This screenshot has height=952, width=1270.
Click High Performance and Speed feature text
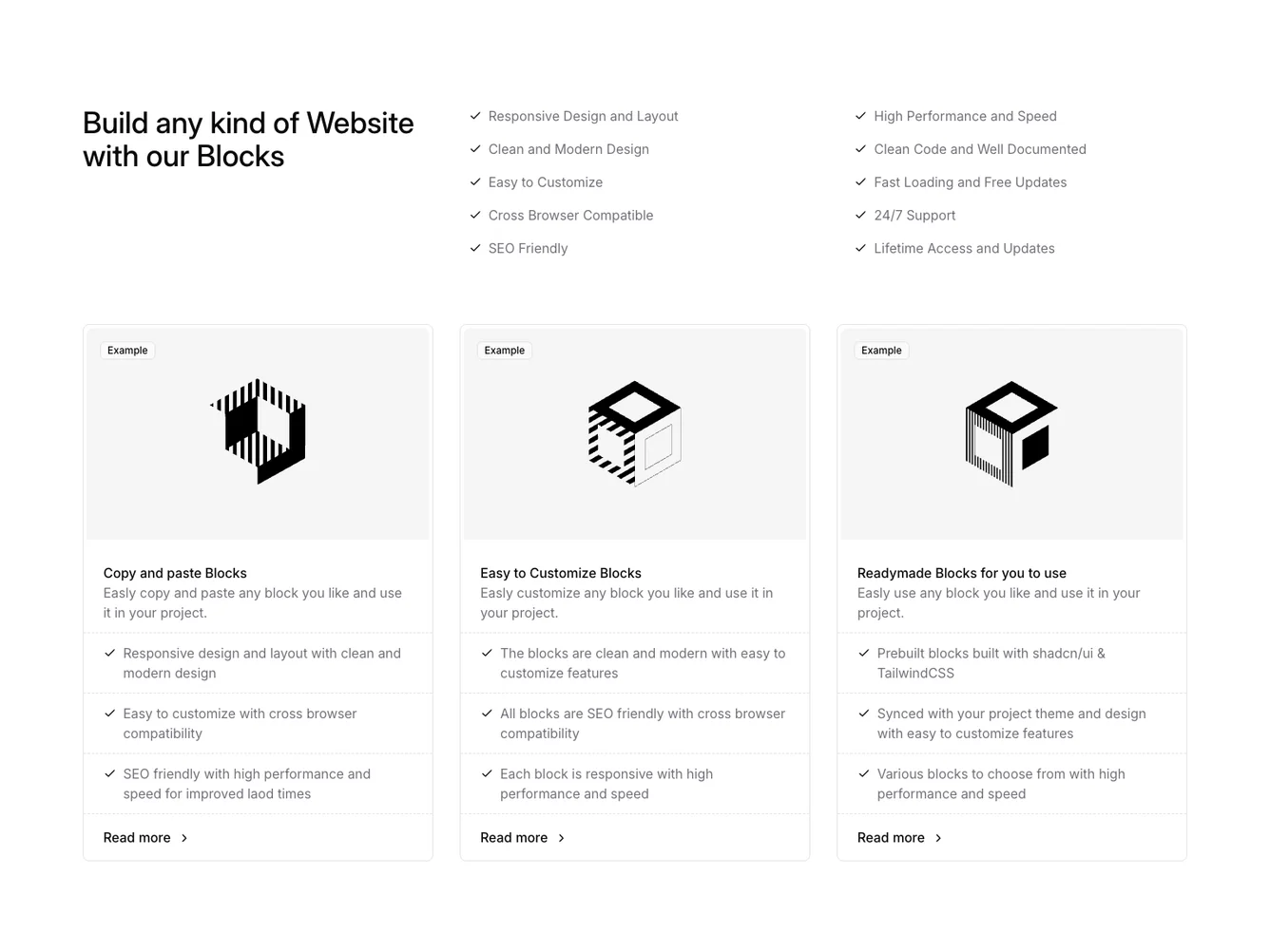click(x=965, y=116)
